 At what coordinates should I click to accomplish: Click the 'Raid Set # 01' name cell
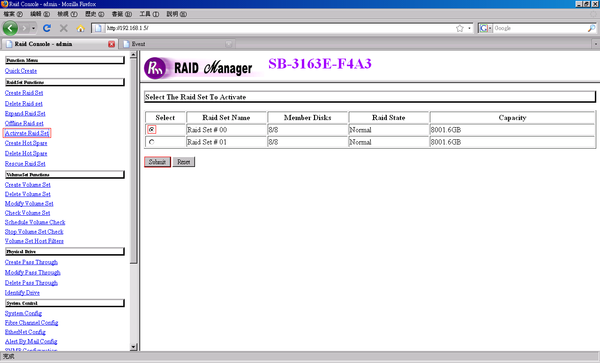[x=226, y=142]
